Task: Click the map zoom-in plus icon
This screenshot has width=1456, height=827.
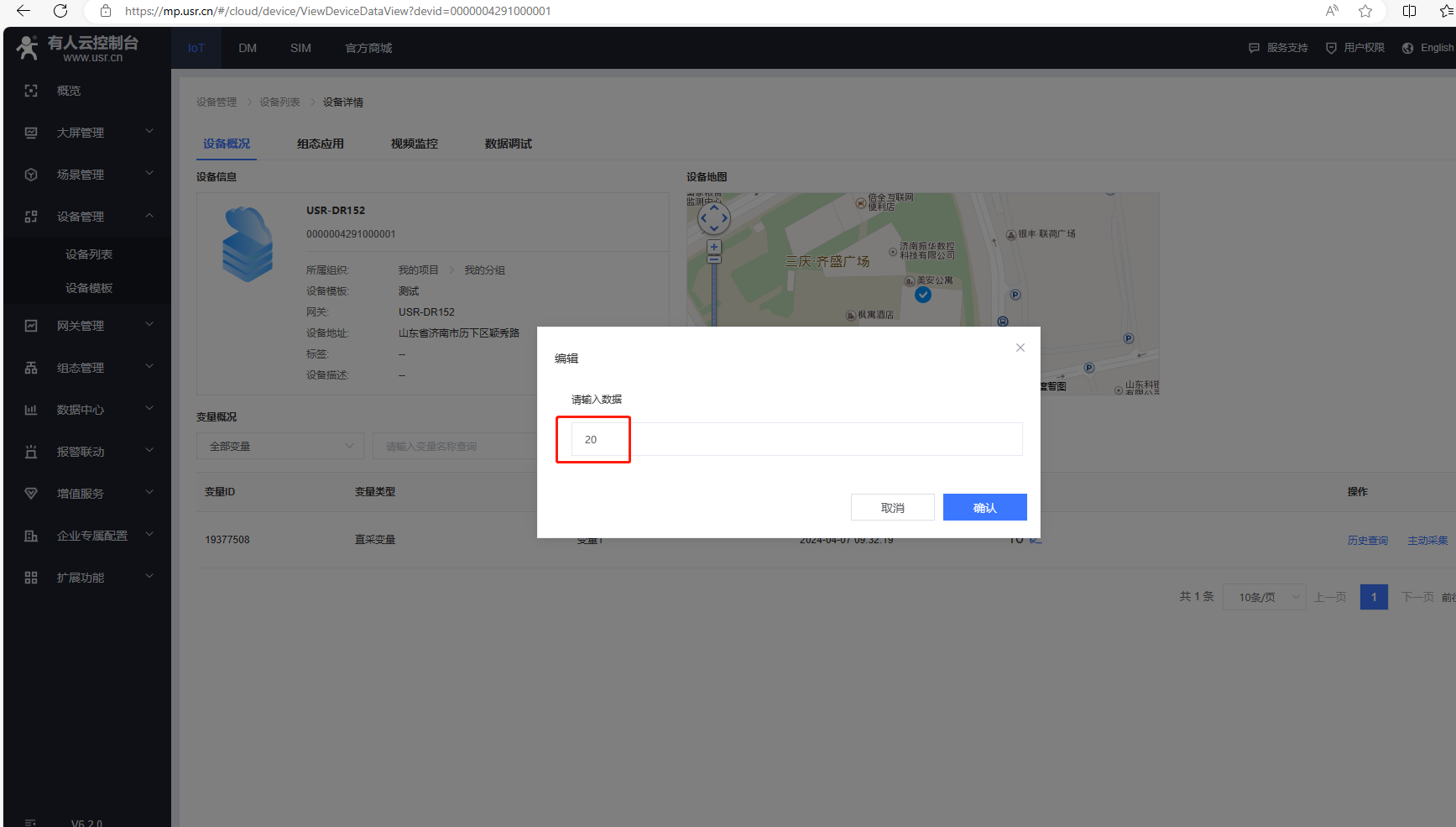Action: pyautogui.click(x=714, y=247)
